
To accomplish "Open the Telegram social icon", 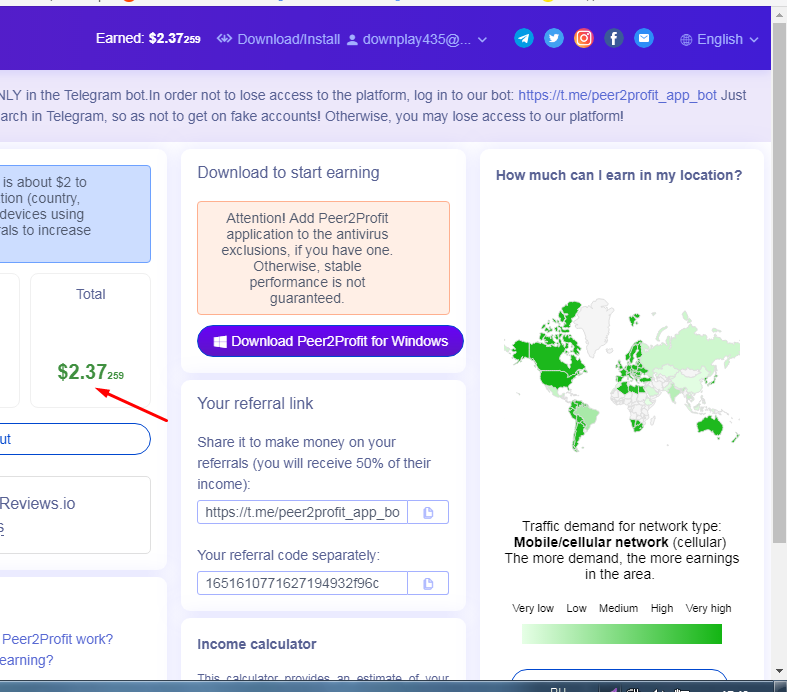I will (x=523, y=38).
